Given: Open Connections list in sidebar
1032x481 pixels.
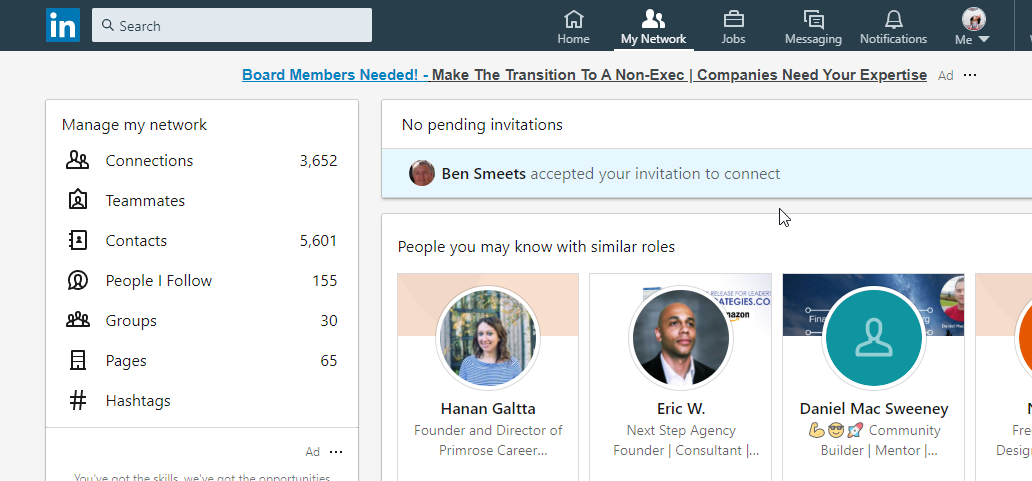Looking at the screenshot, I should 149,161.
